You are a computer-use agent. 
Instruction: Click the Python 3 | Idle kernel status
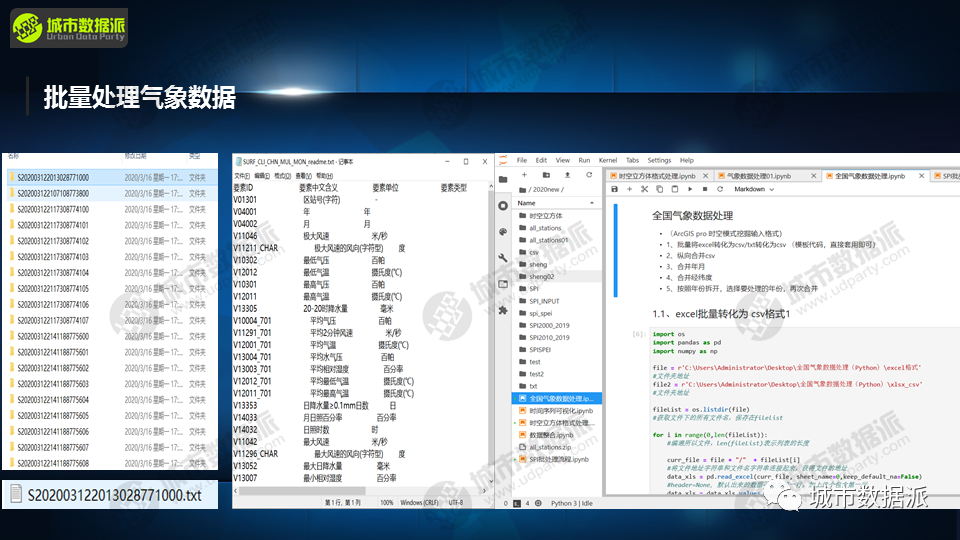(x=571, y=503)
